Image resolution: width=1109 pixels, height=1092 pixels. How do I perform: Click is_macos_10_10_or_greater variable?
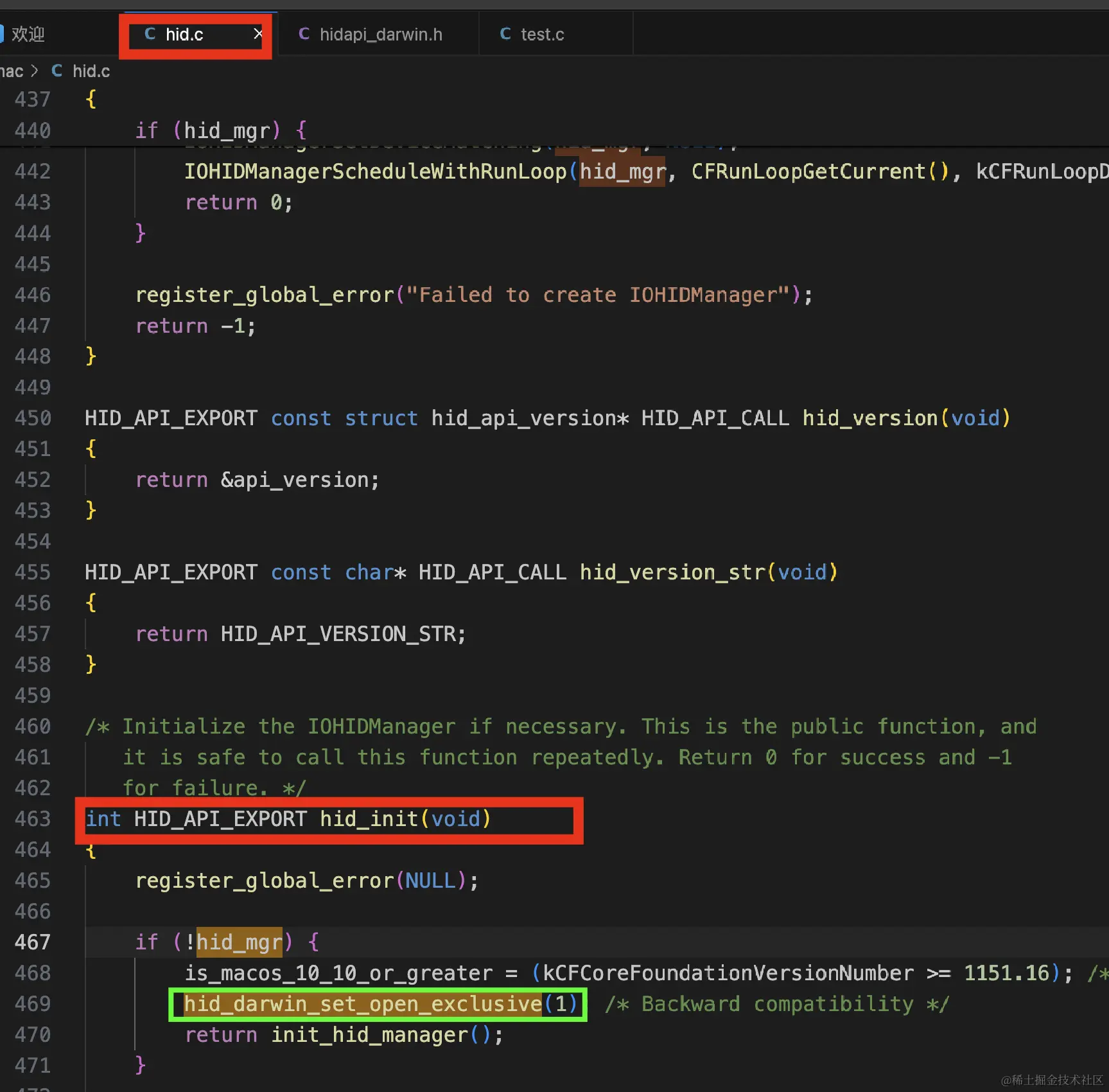click(x=338, y=973)
